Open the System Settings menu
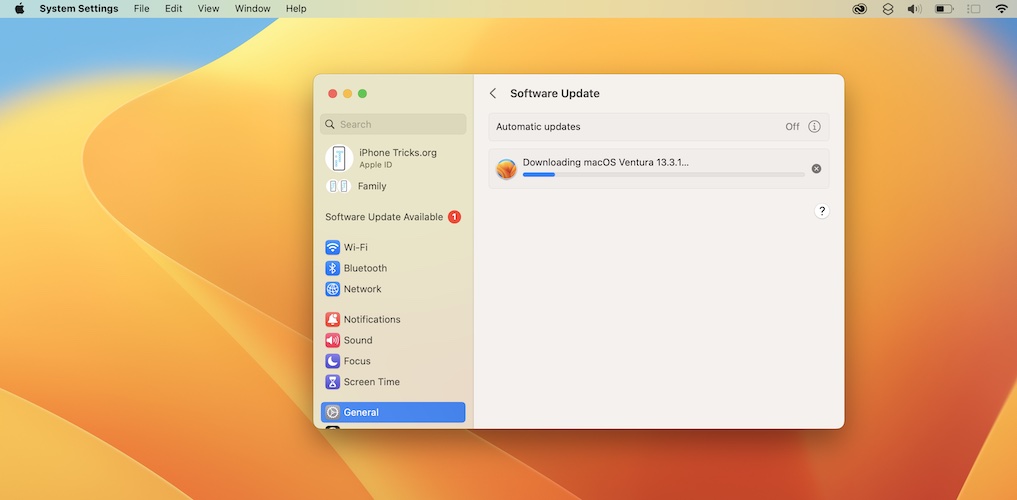1017x500 pixels. (x=79, y=8)
